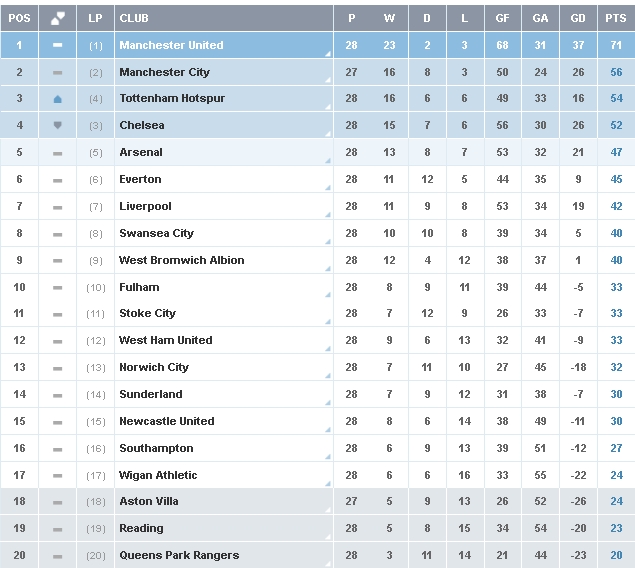Click Manchester City's no-change dash icon

coord(58,72)
